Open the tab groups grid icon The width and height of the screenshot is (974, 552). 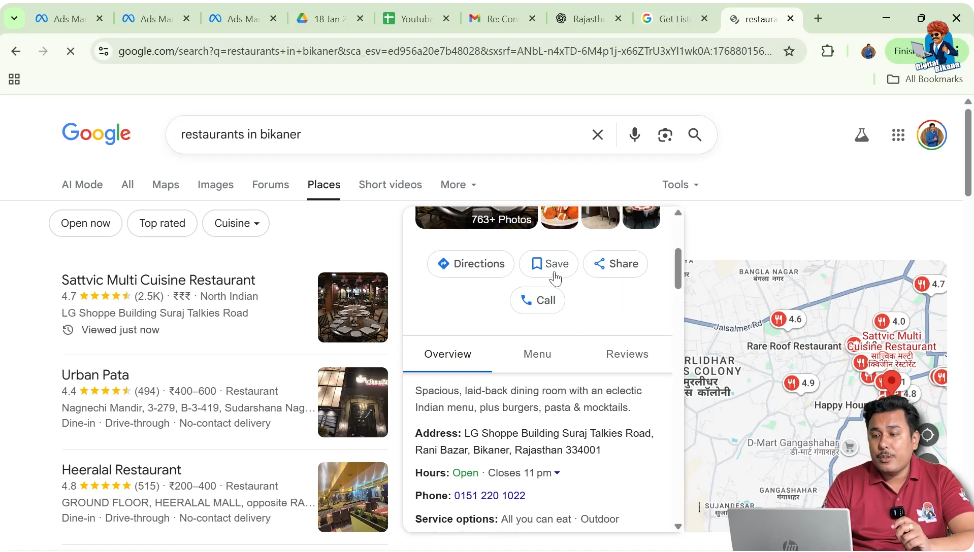coord(14,79)
